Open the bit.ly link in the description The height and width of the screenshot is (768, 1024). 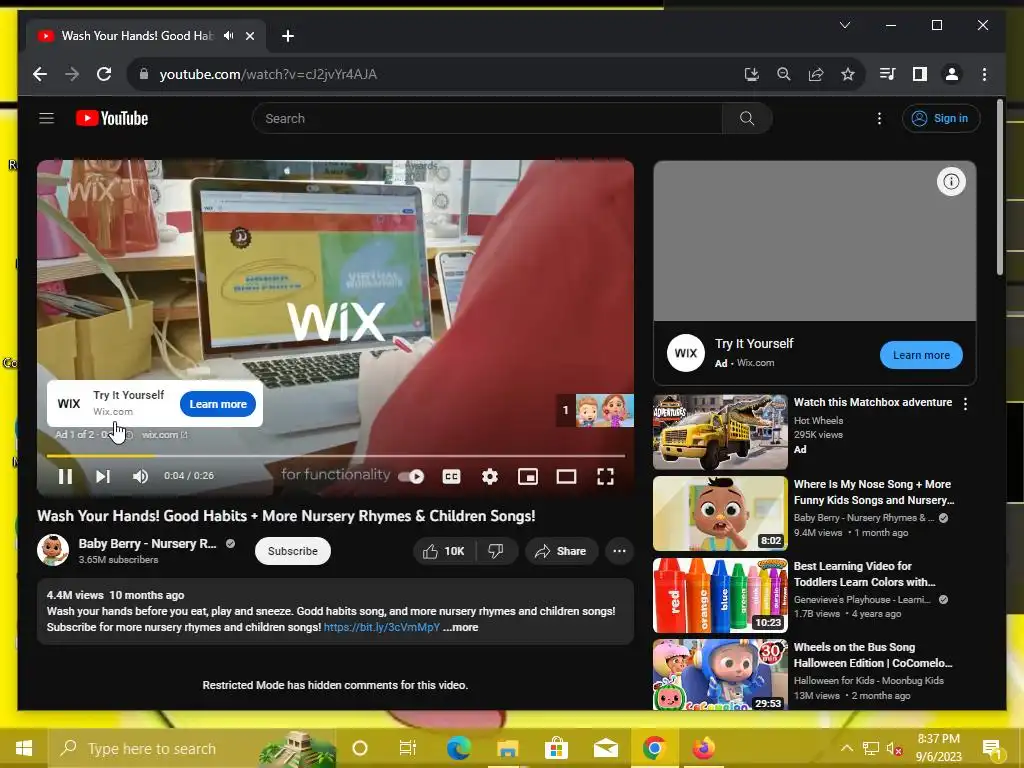coord(382,627)
